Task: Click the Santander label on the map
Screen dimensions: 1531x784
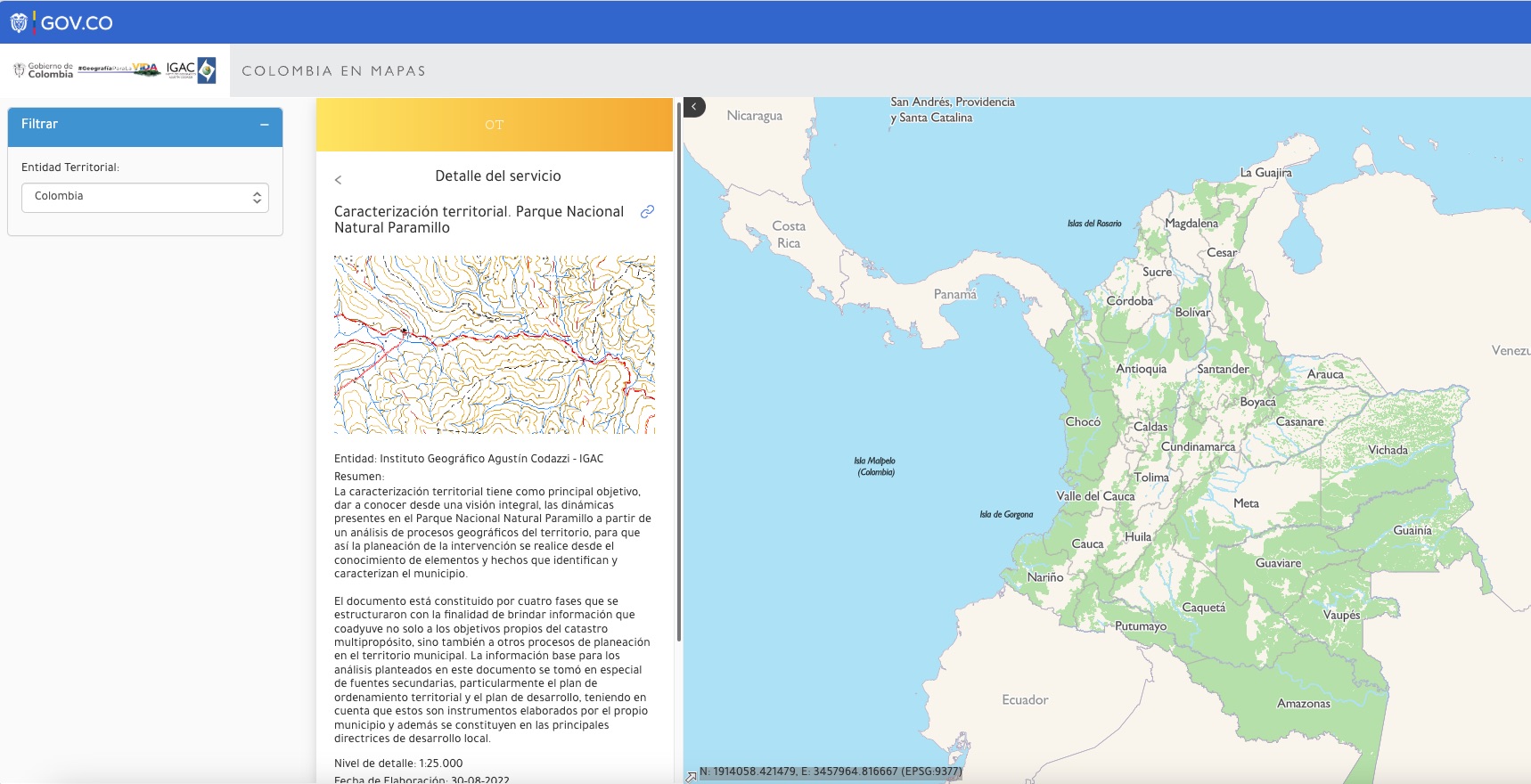Action: pos(1223,369)
